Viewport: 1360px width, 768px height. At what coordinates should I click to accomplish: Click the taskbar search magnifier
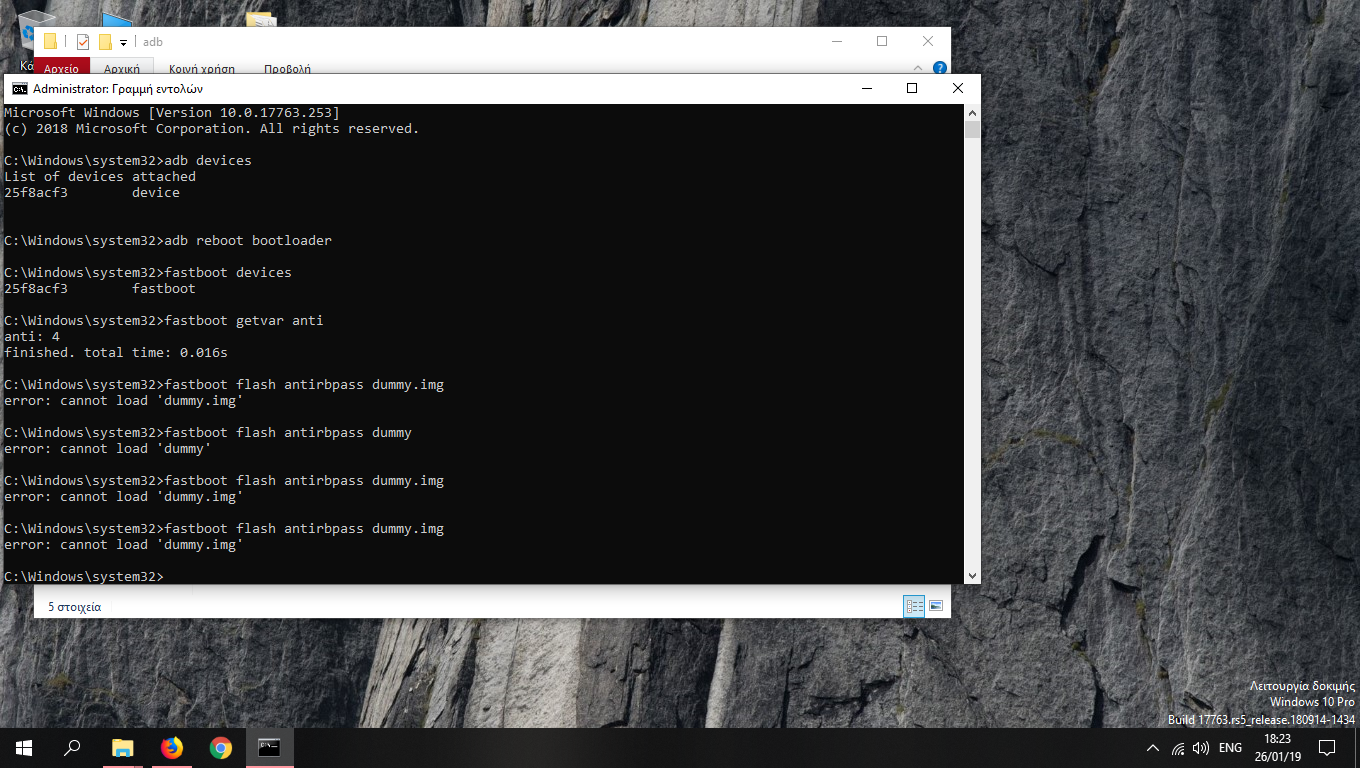click(x=73, y=748)
